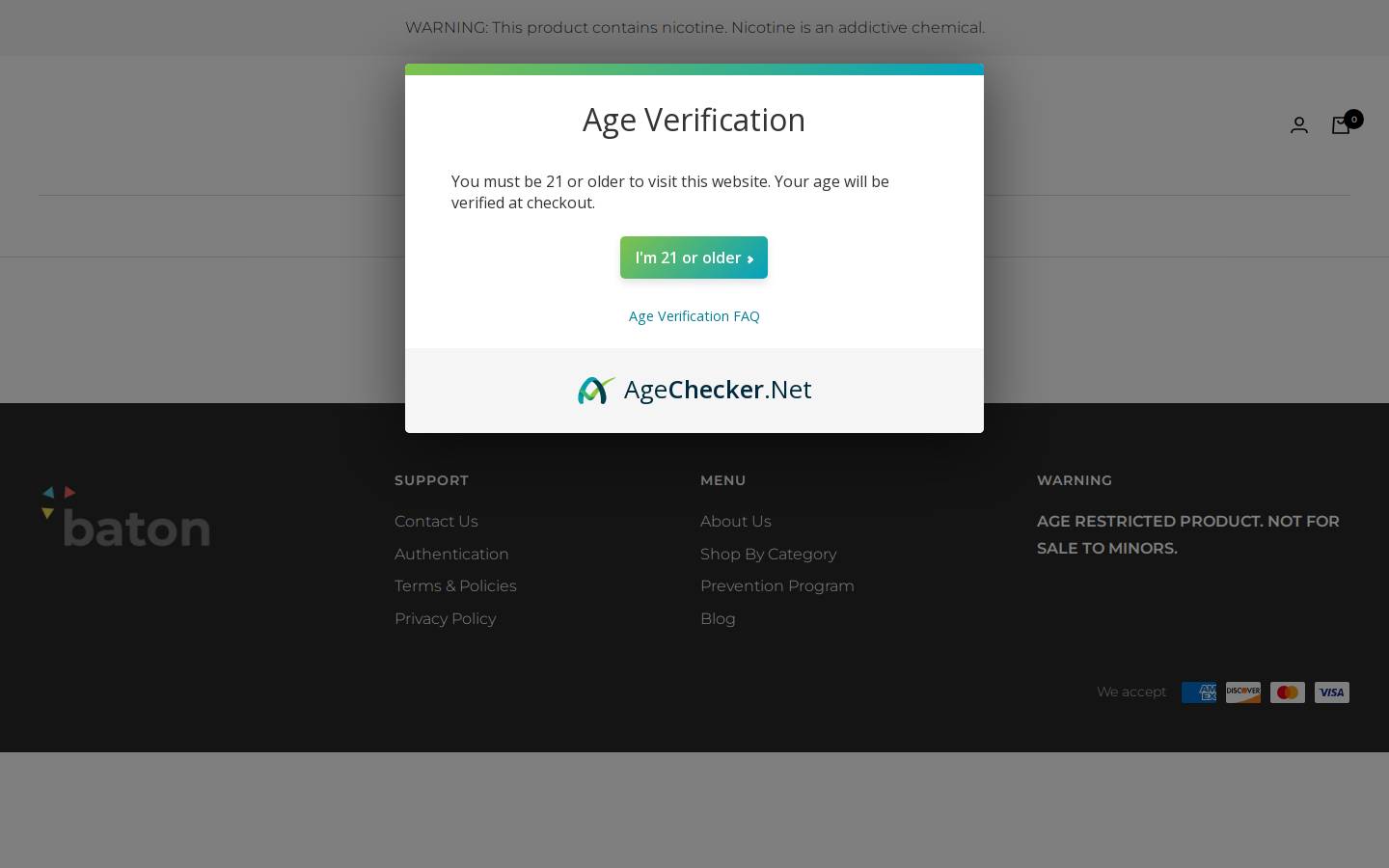The width and height of the screenshot is (1389, 868).
Task: Open About Us menu link
Action: point(736,521)
